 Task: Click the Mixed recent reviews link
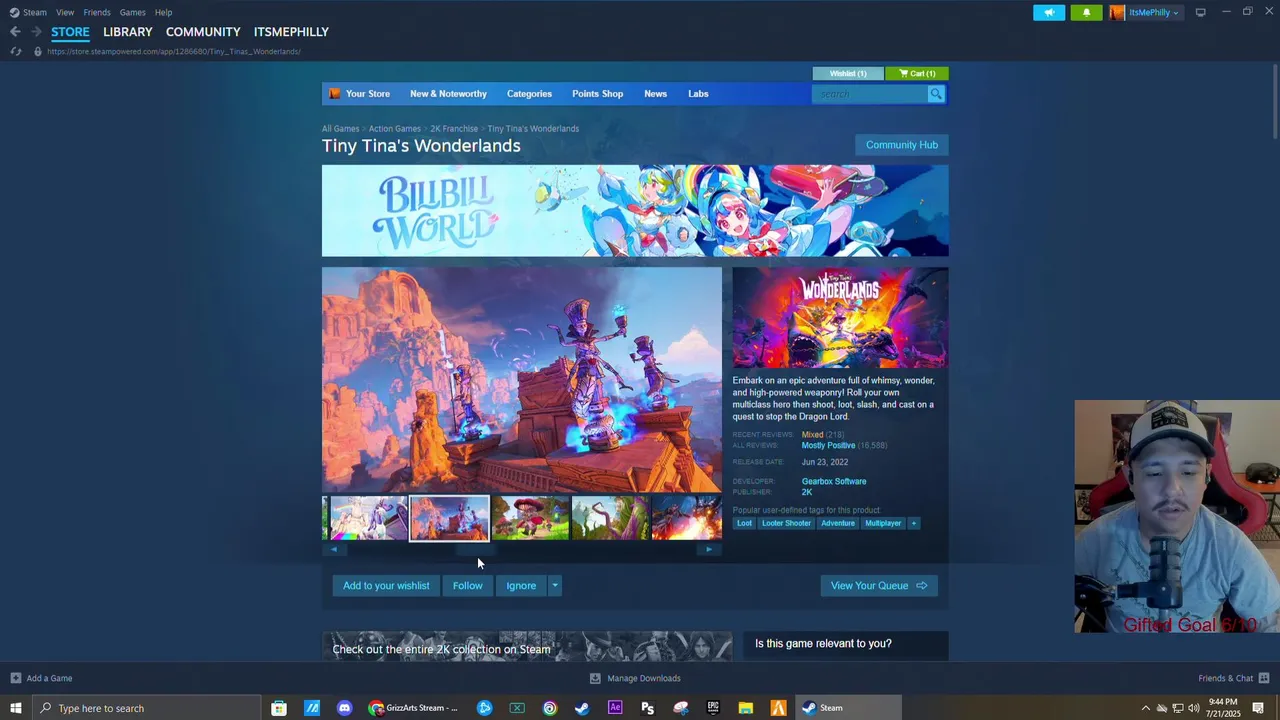coord(812,435)
